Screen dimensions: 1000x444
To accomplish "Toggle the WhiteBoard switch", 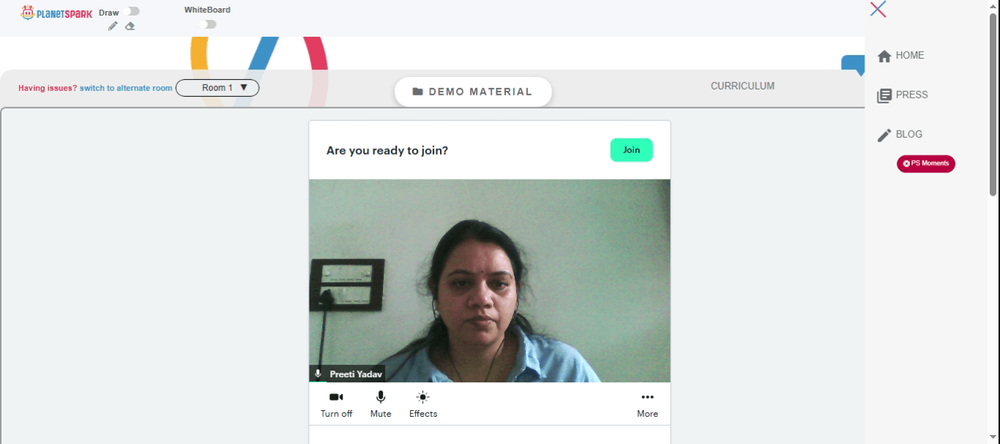I will (208, 24).
